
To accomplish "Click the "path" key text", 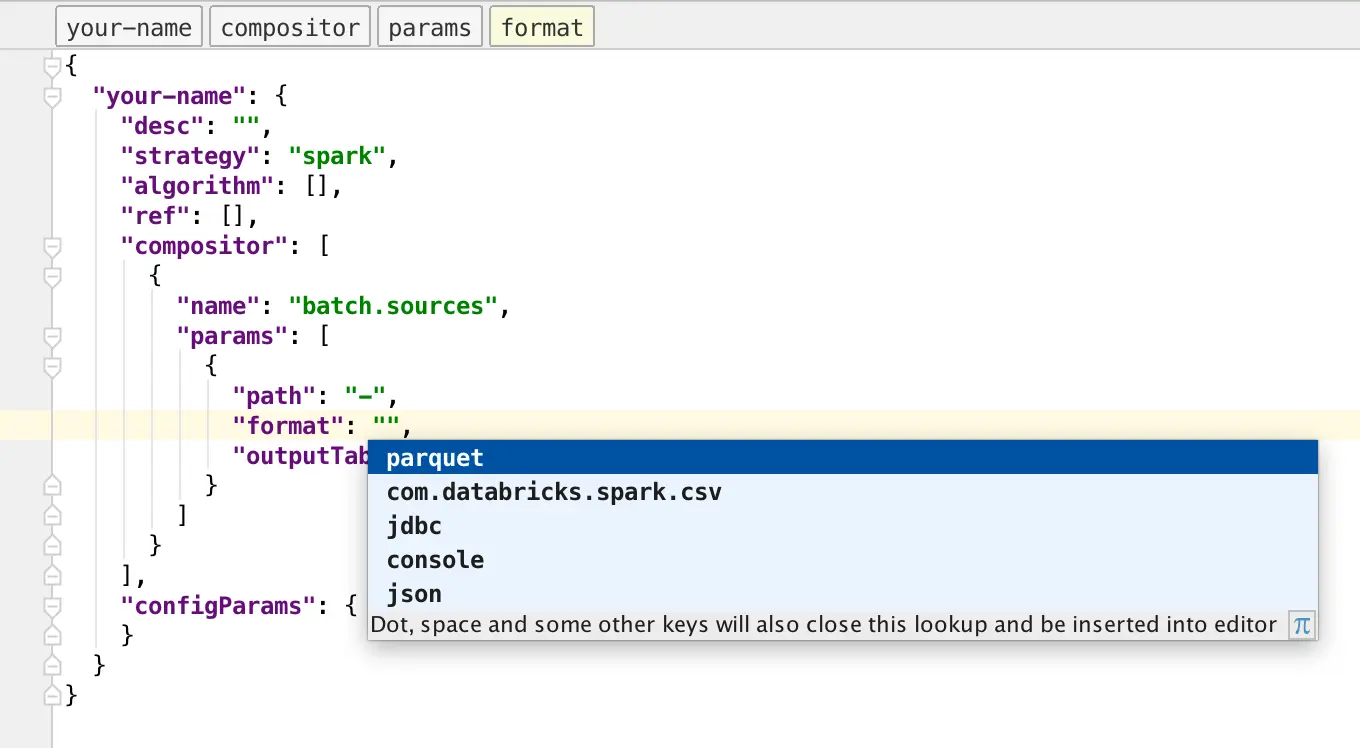I will 274,396.
